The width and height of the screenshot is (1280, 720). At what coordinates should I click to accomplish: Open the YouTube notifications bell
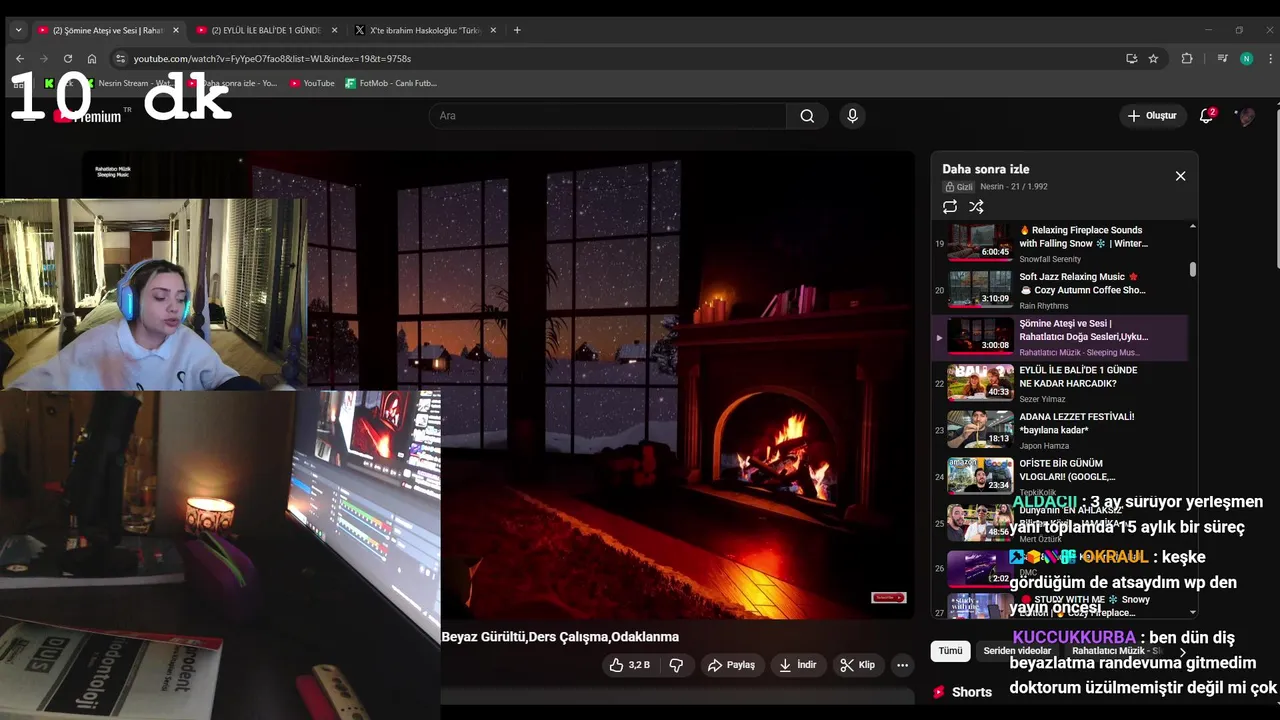1206,116
